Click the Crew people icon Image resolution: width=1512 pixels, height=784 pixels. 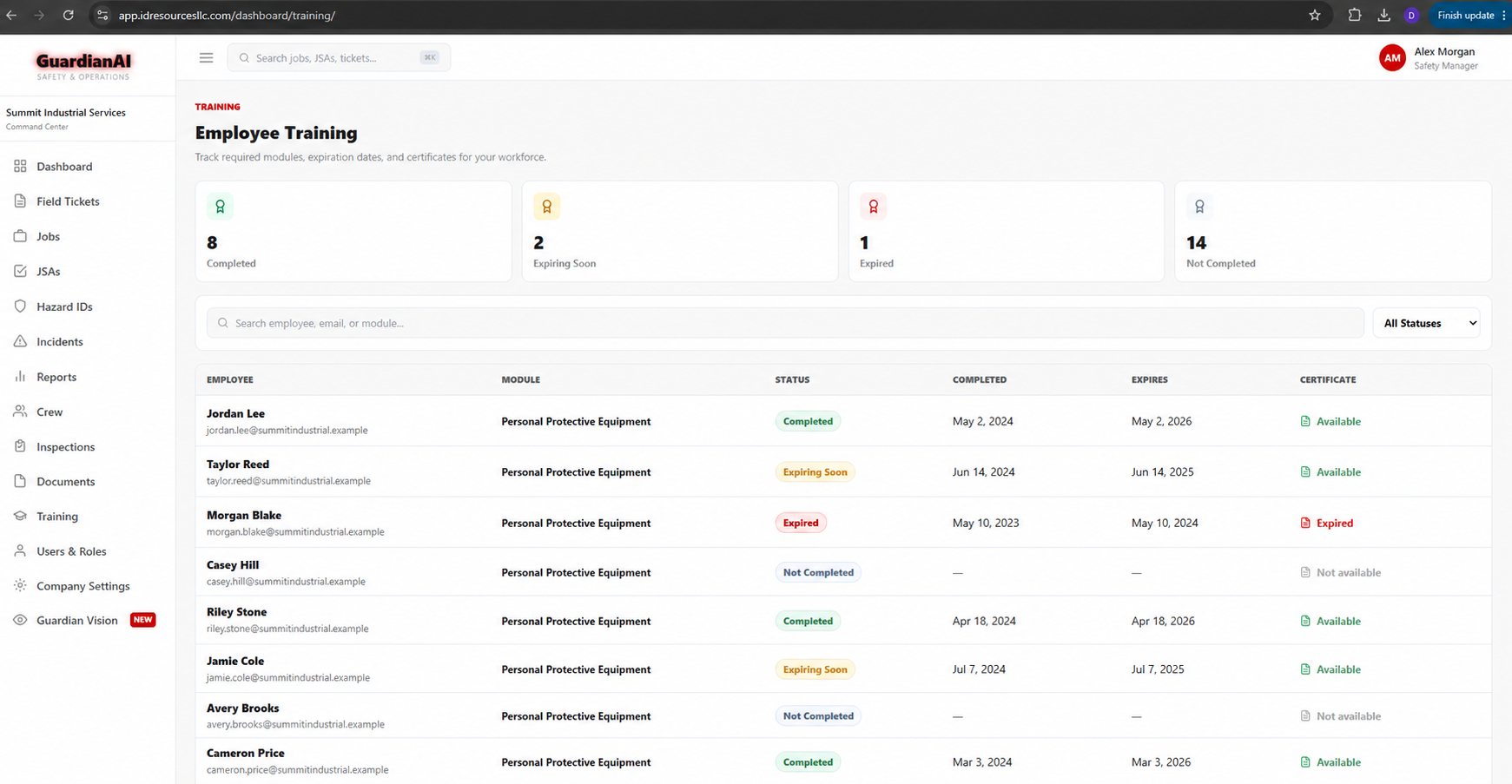click(20, 412)
